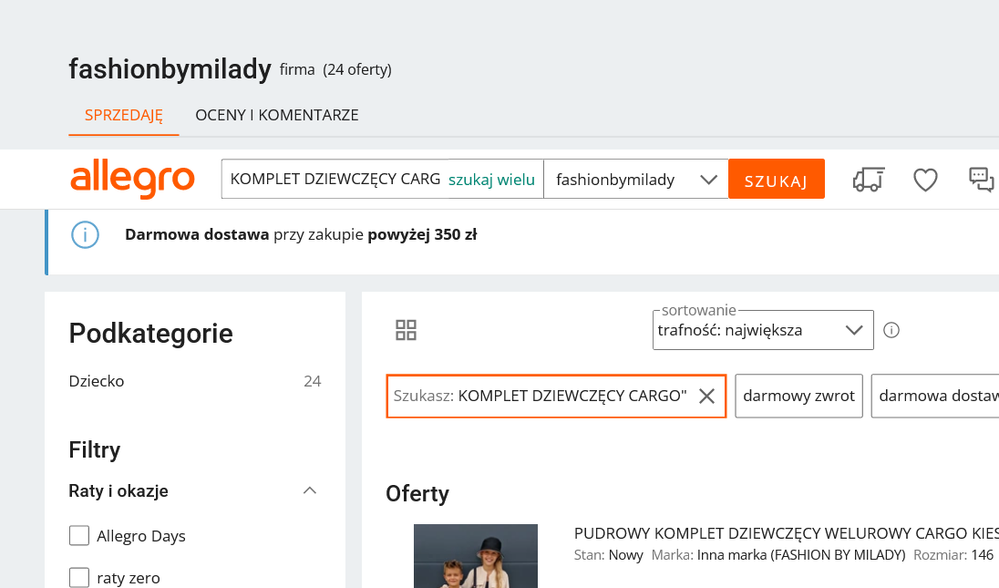Viewport: 999px width, 588px height.
Task: Enable the Allegro Days checkbox
Action: tap(79, 536)
